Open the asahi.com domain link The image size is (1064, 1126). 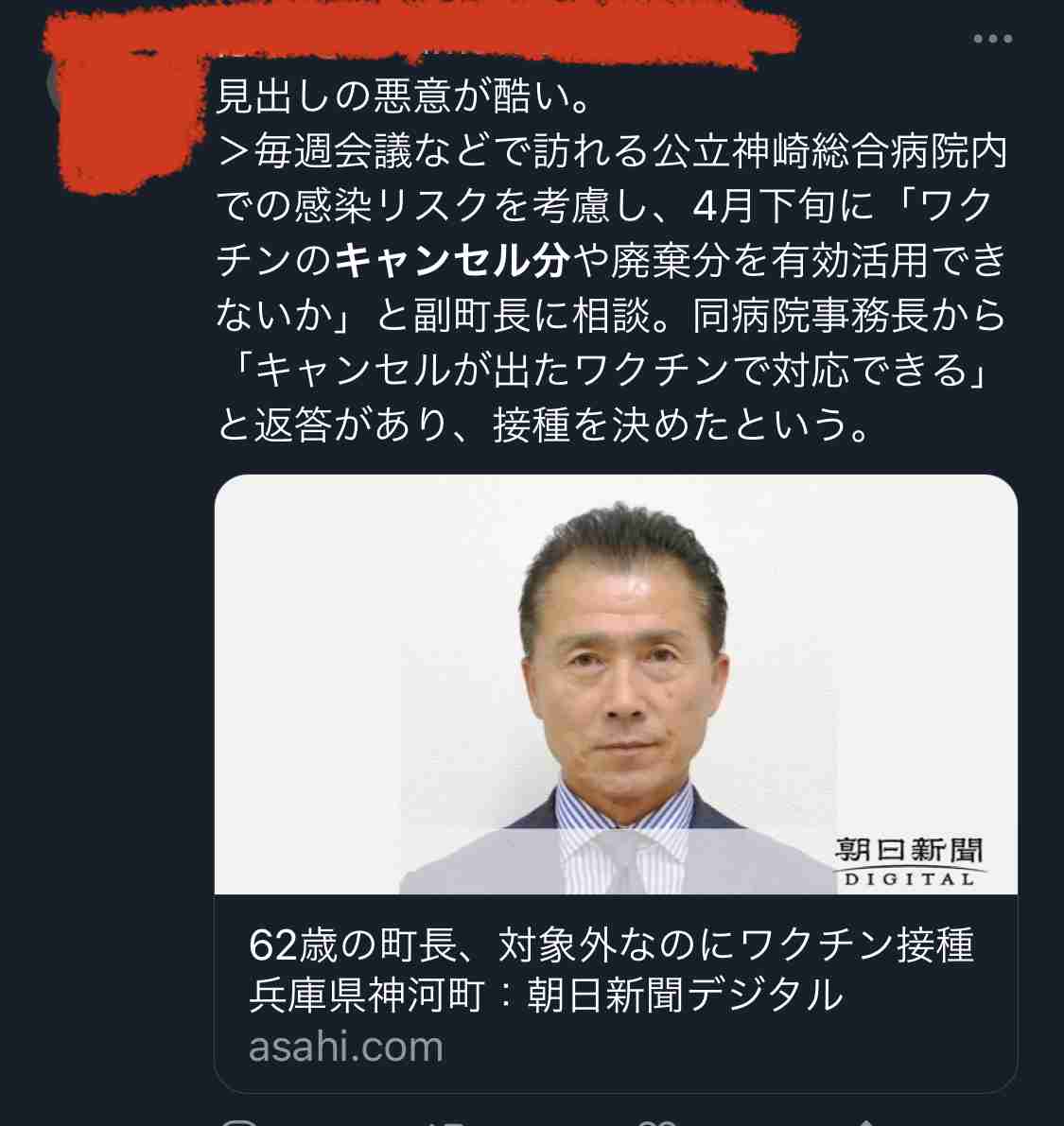pyautogui.click(x=345, y=1047)
